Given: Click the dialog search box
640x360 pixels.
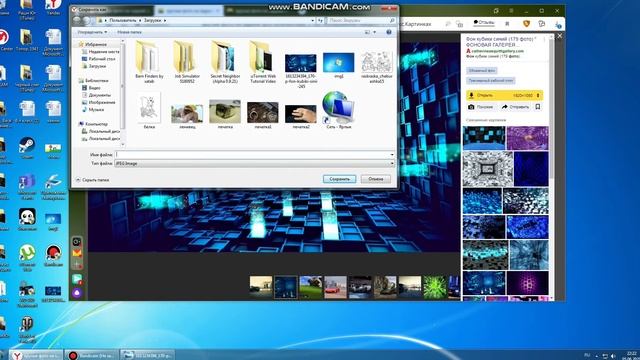Looking at the screenshot, I should 361,20.
